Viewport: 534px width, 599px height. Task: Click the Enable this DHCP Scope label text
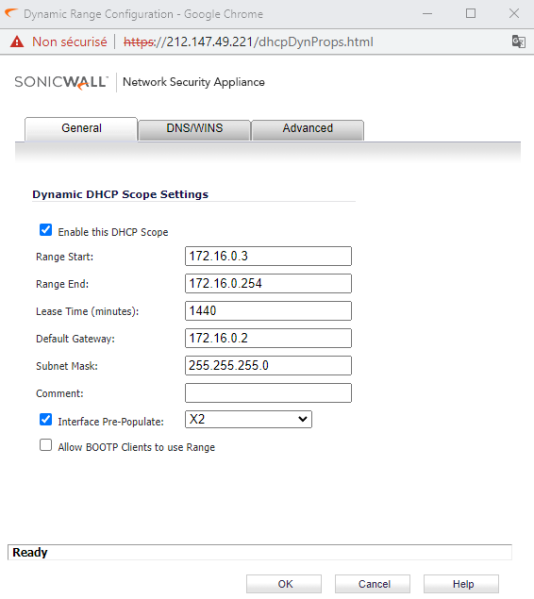point(113,232)
